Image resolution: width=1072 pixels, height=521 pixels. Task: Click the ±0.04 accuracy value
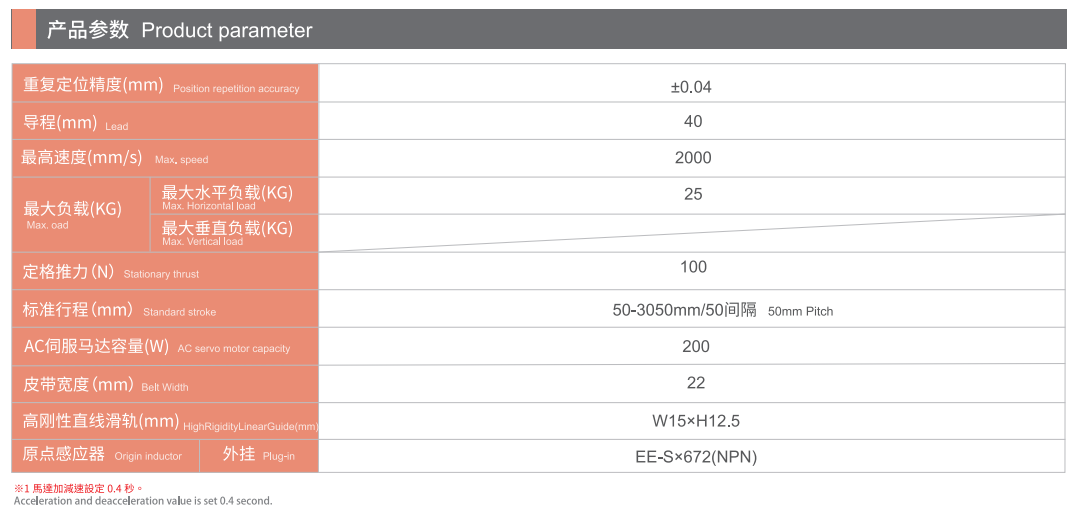tap(692, 87)
